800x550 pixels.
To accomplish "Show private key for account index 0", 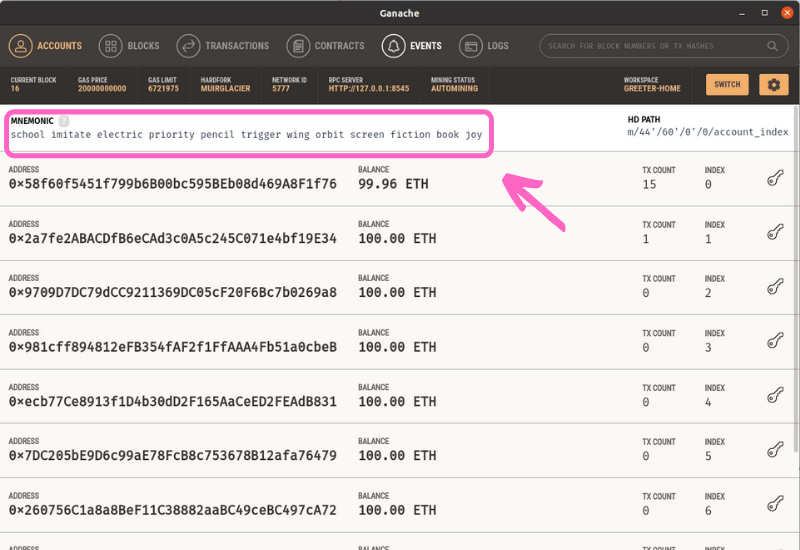I will tap(775, 178).
